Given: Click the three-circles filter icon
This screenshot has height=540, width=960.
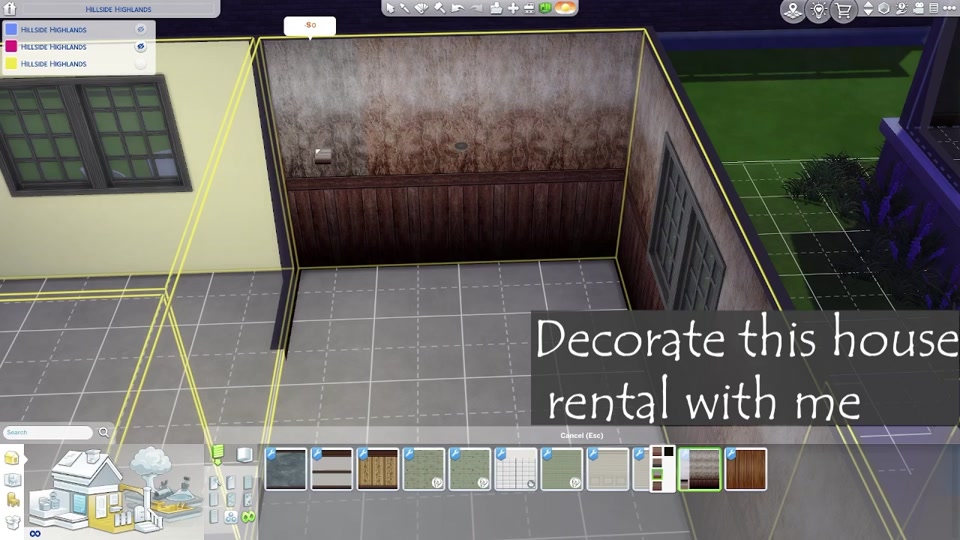Looking at the screenshot, I should pos(231,517).
